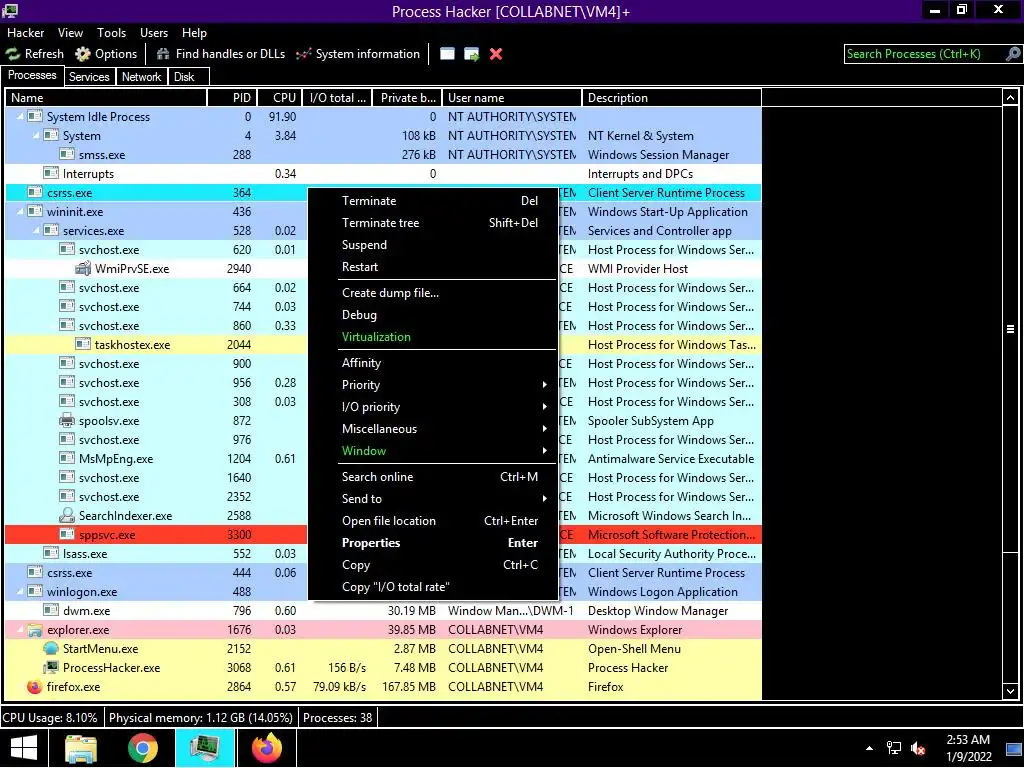Switch to the Services tab

[x=89, y=76]
